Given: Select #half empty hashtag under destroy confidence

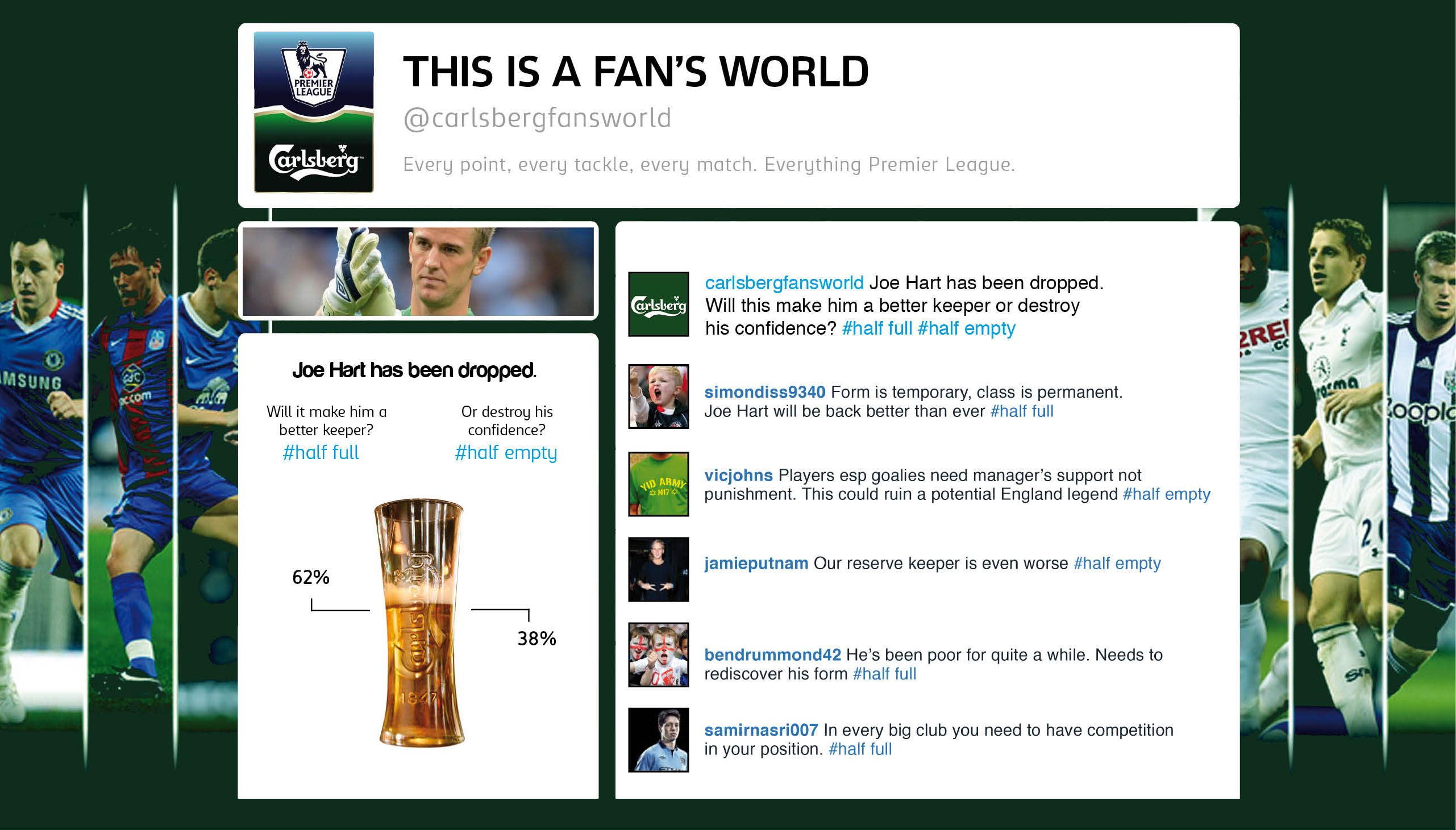Looking at the screenshot, I should tap(506, 453).
